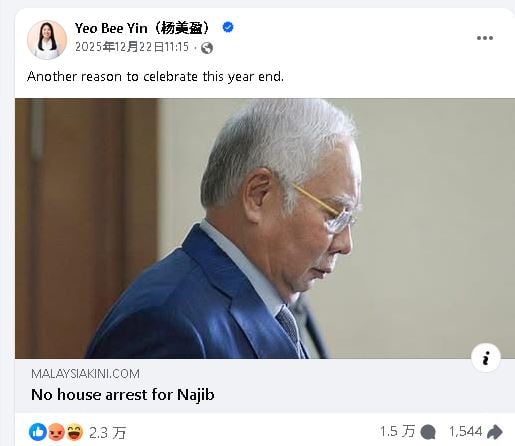This screenshot has height=446, width=515.
Task: Click the blue Like reaction icon
Action: (38, 432)
